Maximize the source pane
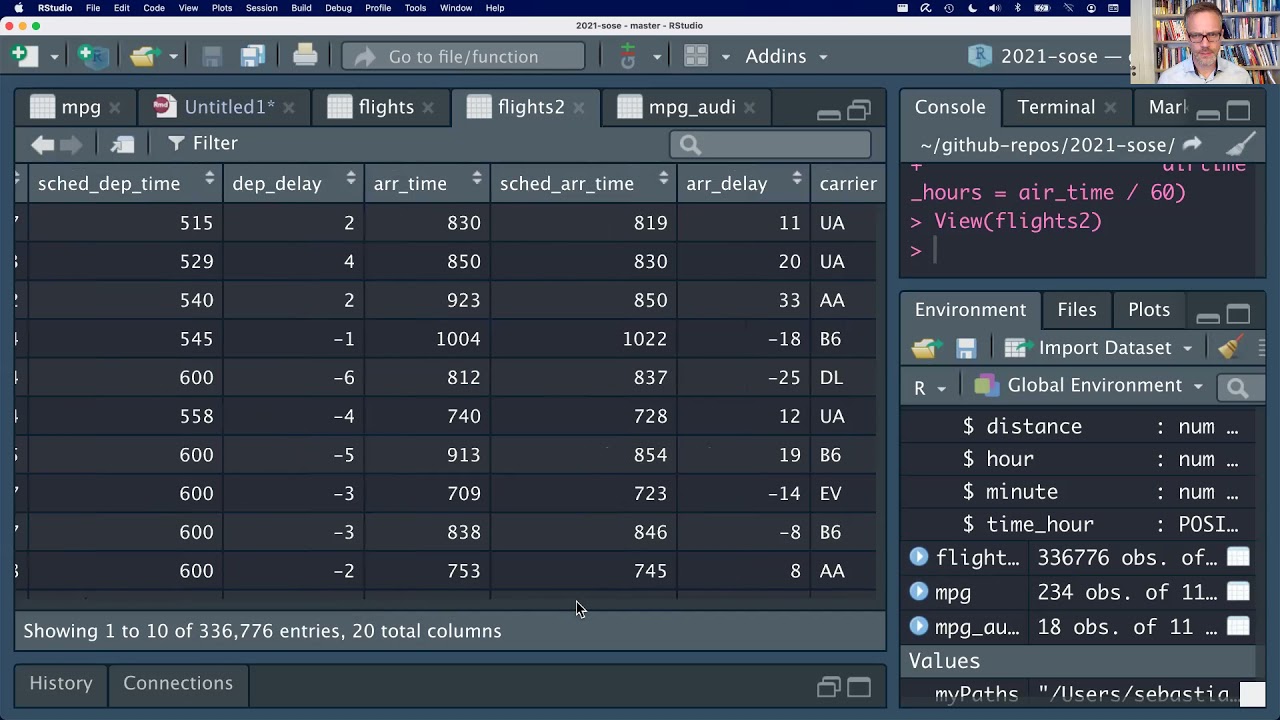 [859, 111]
